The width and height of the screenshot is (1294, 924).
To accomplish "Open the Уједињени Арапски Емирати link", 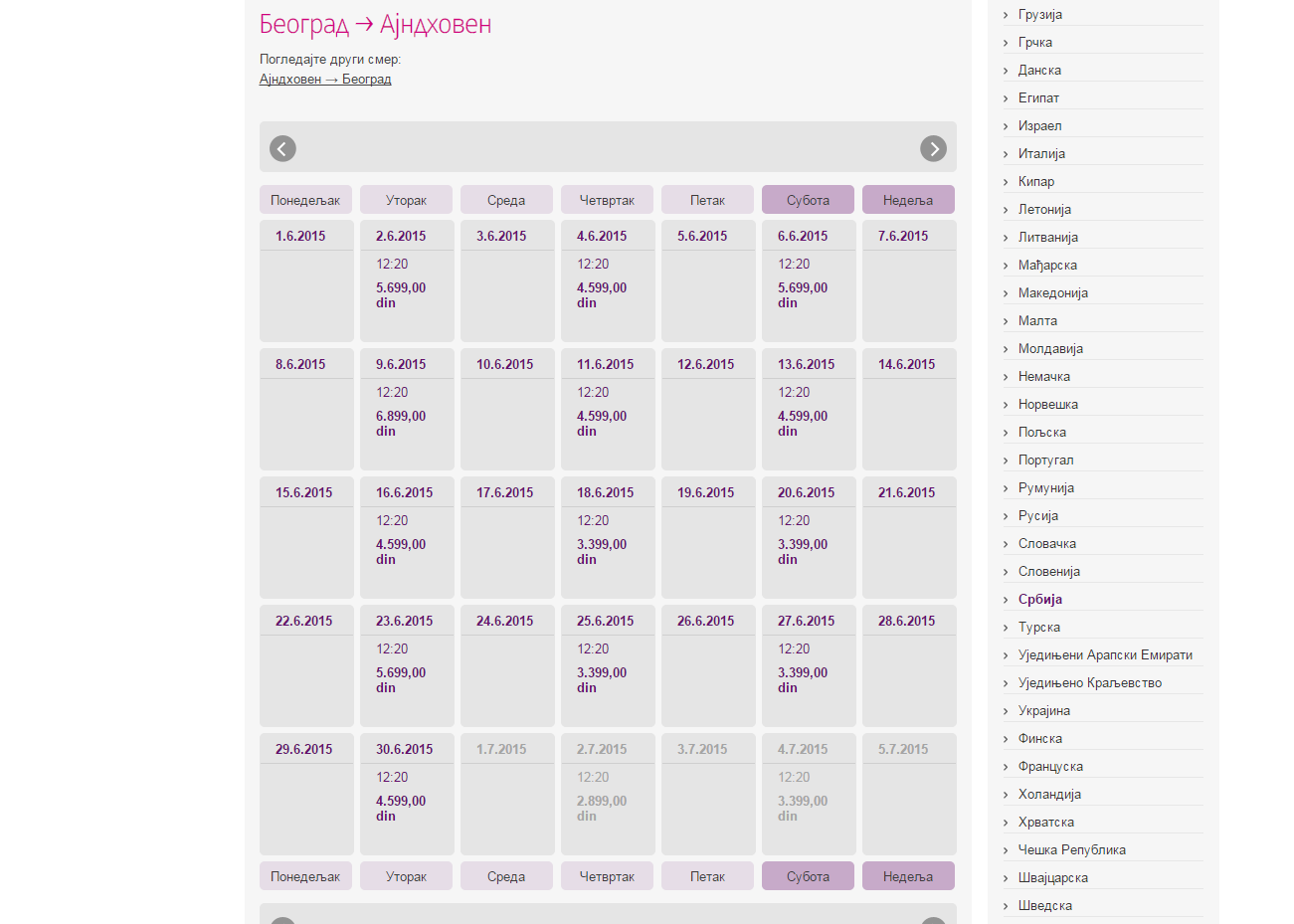I will coord(1104,655).
